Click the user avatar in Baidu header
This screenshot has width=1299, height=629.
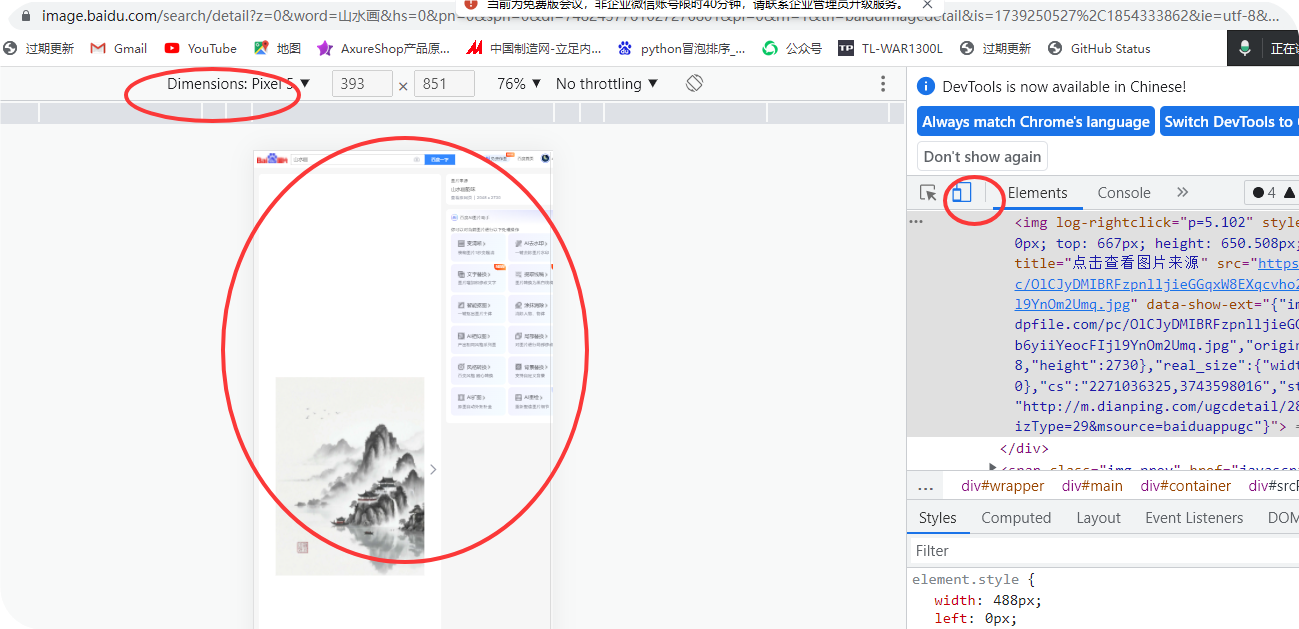pyautogui.click(x=545, y=158)
